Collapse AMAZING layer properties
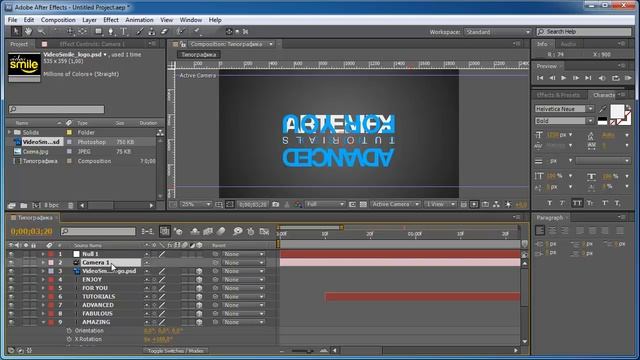640x360 pixels. click(x=43, y=322)
